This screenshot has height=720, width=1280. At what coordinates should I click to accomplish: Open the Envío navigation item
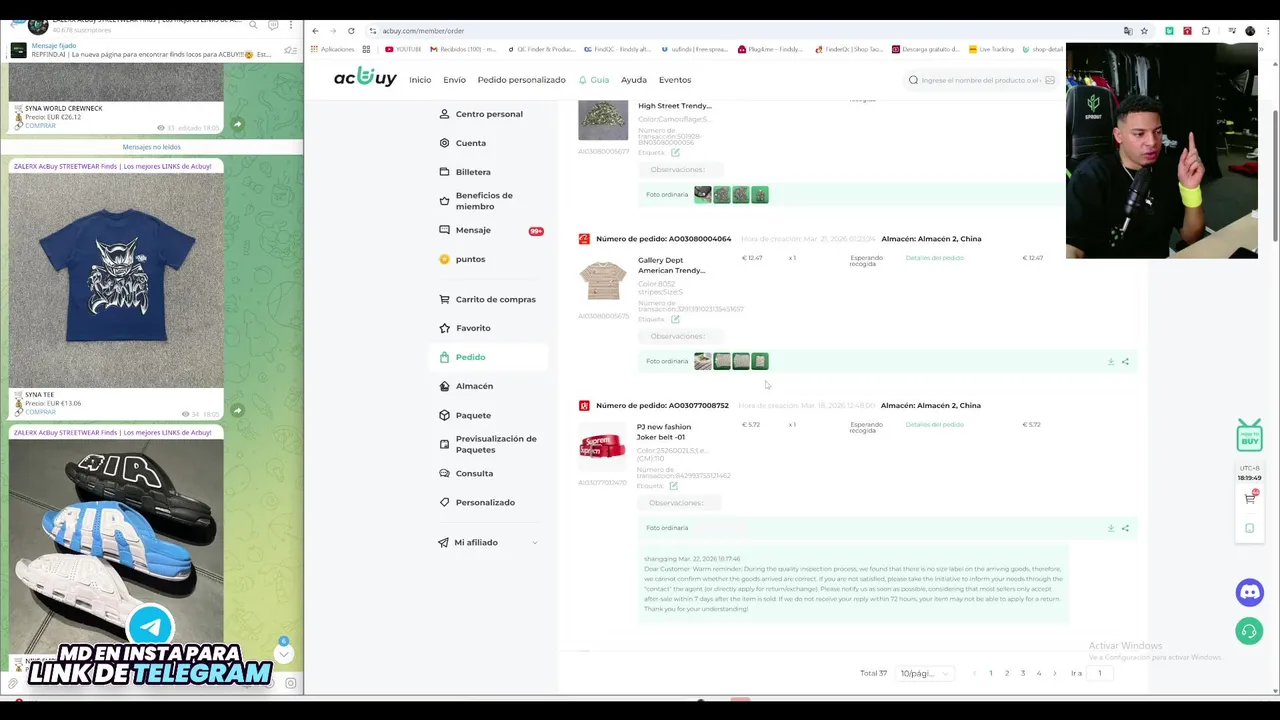coord(454,80)
